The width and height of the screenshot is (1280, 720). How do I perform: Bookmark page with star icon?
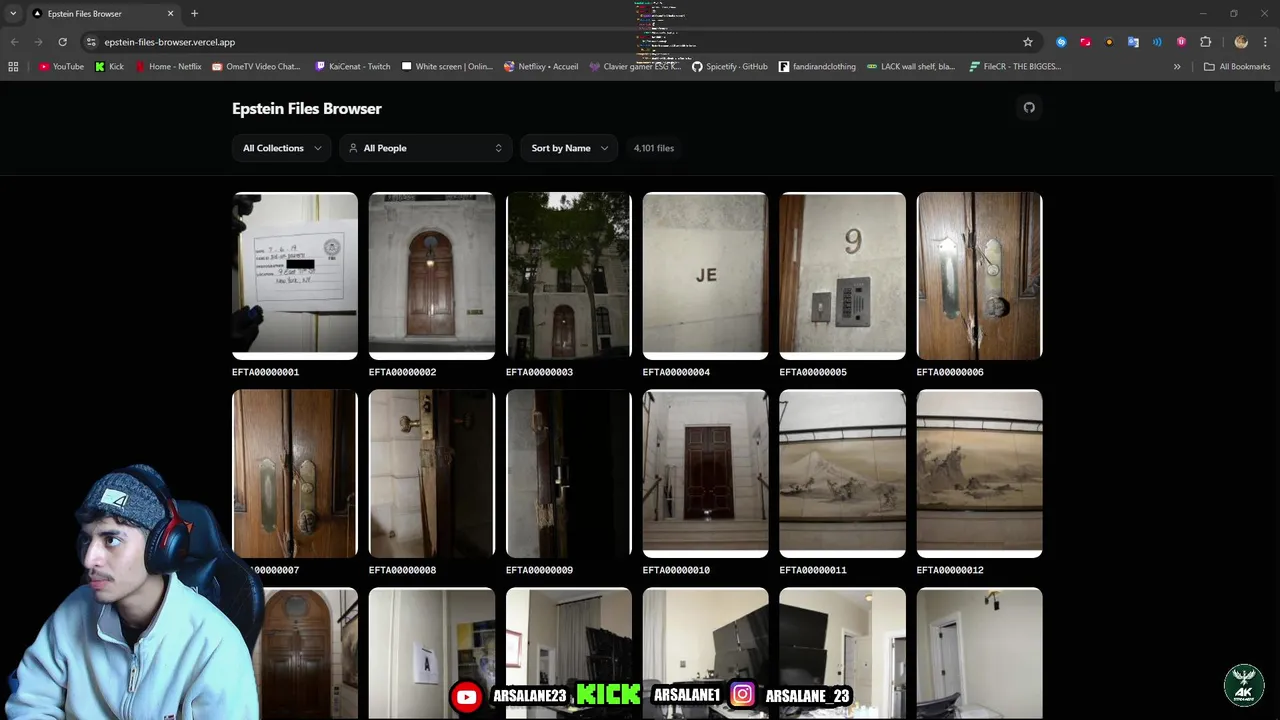(1027, 42)
